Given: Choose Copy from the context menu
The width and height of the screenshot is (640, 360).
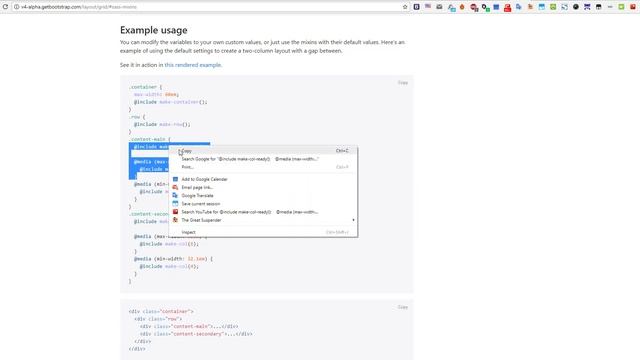Looking at the screenshot, I should pyautogui.click(x=263, y=151).
